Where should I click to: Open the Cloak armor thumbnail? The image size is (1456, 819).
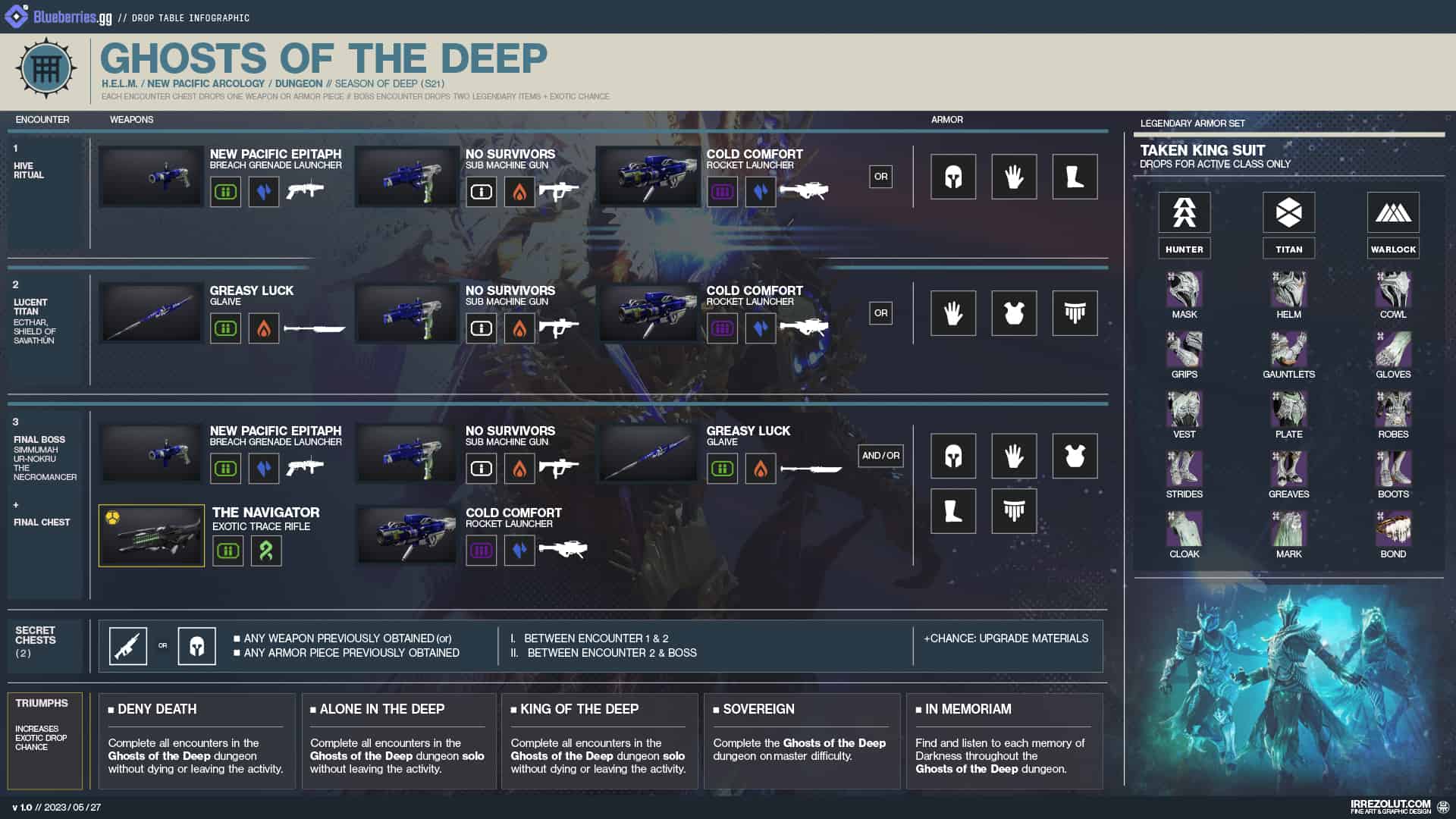[x=1184, y=529]
